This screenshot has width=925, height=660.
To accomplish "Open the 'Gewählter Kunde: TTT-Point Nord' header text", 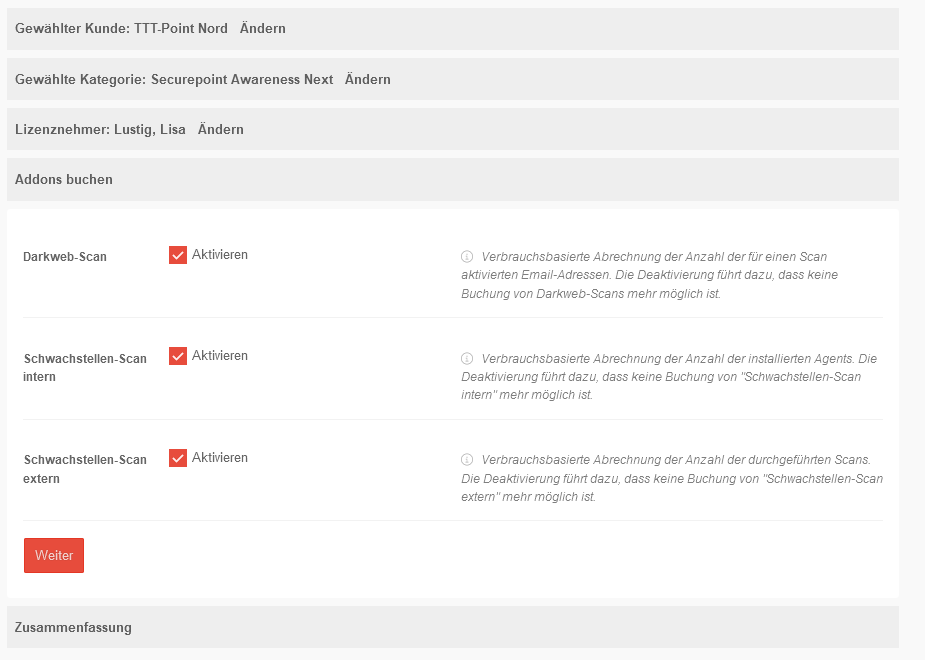I will click(x=121, y=29).
